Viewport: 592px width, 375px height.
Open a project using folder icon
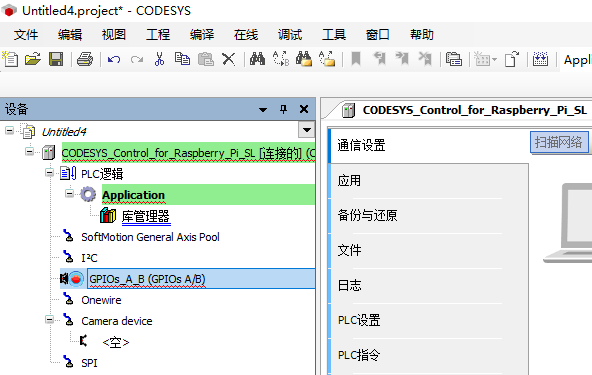pos(33,59)
